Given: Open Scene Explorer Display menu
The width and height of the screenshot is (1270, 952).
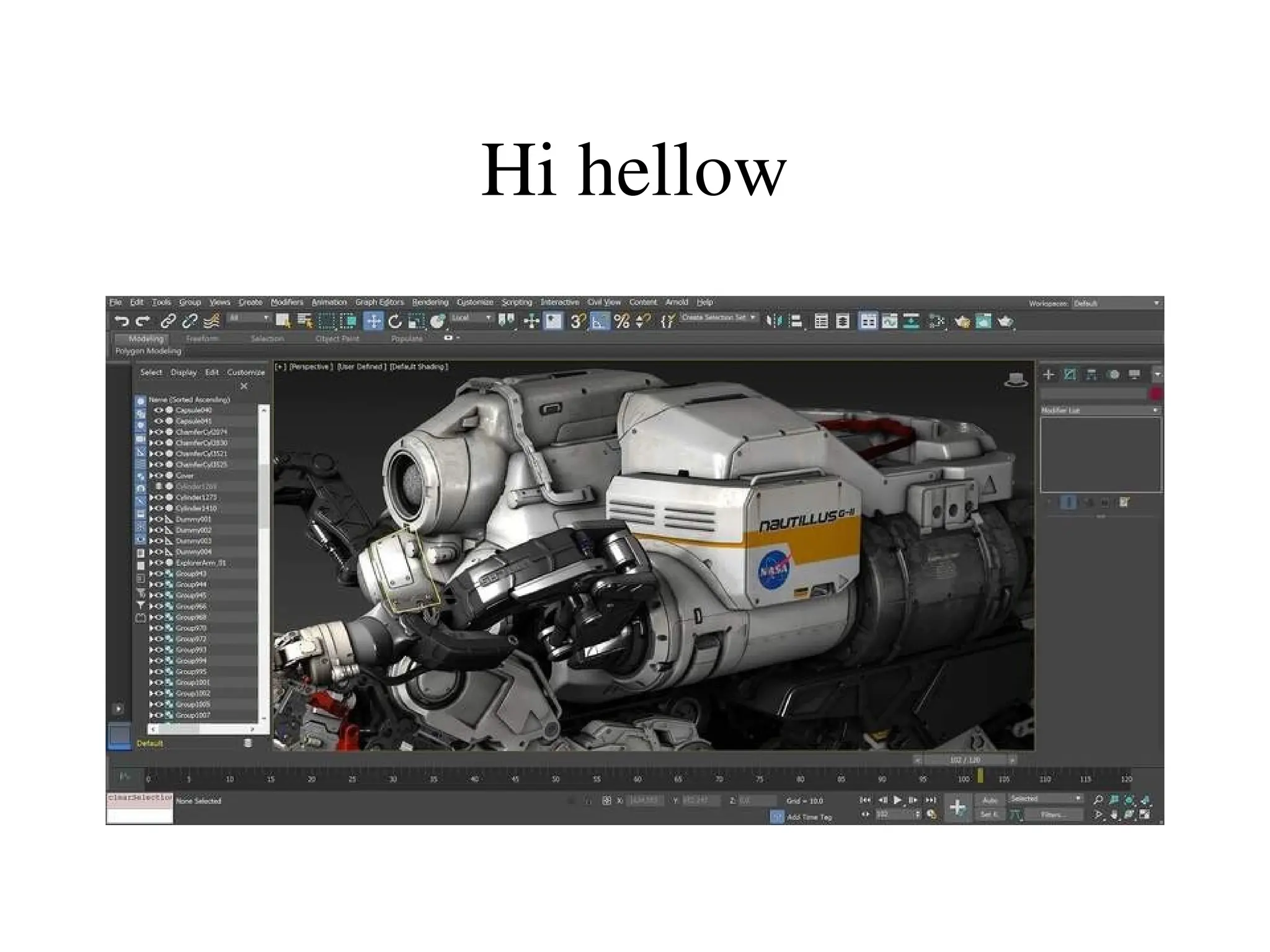Looking at the screenshot, I should pyautogui.click(x=184, y=372).
